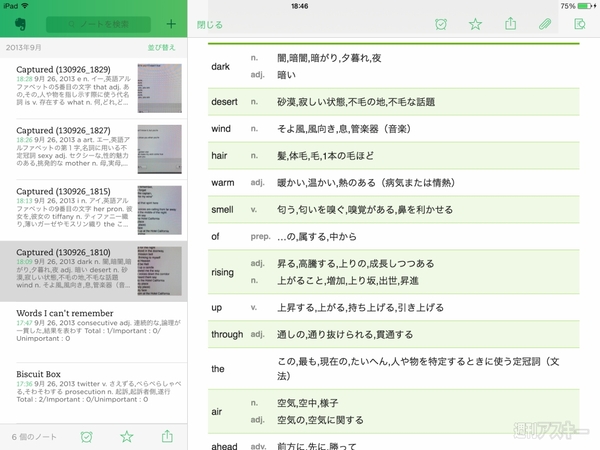Tap the word 'warm' in the table
Viewport: 600px width, 450px height.
(223, 183)
